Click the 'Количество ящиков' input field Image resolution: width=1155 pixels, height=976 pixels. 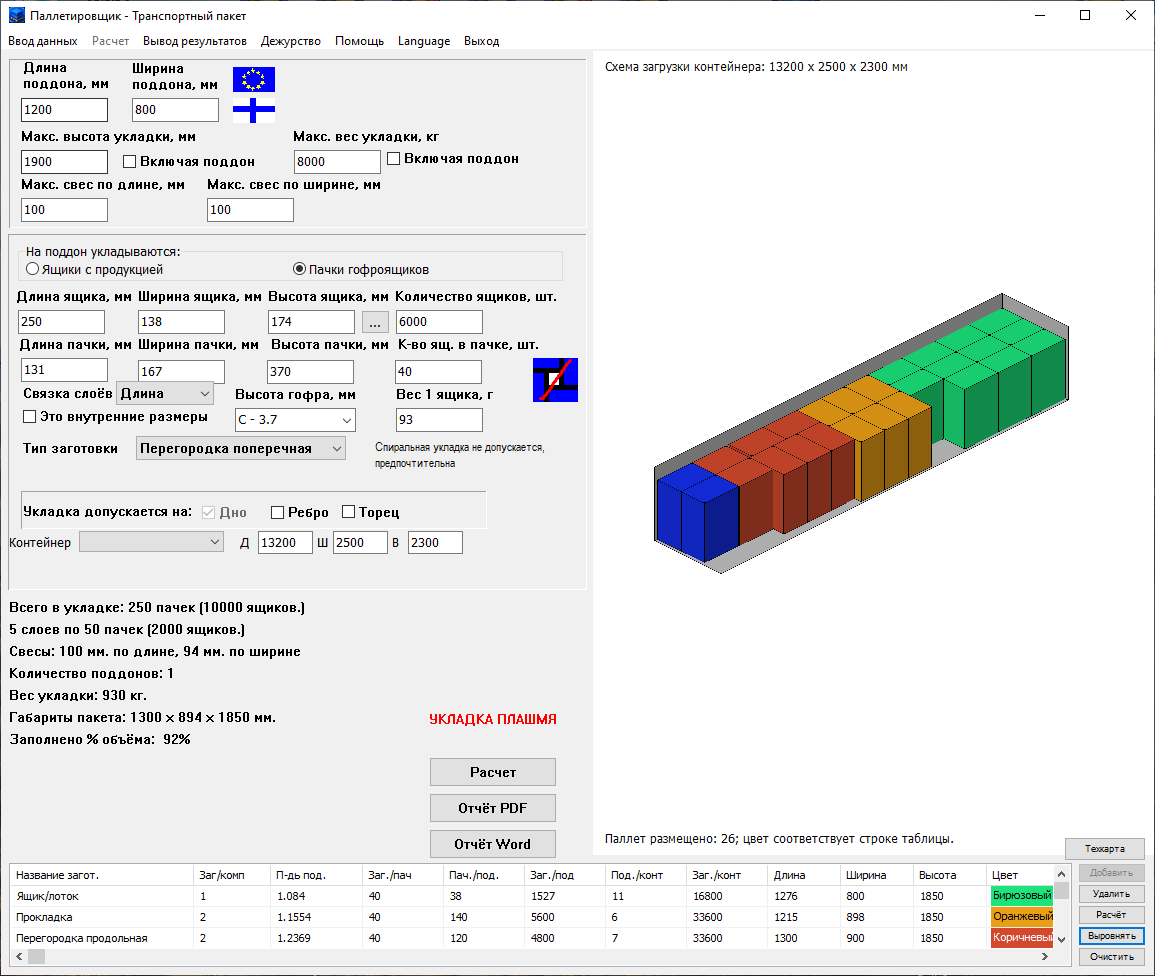pos(439,322)
